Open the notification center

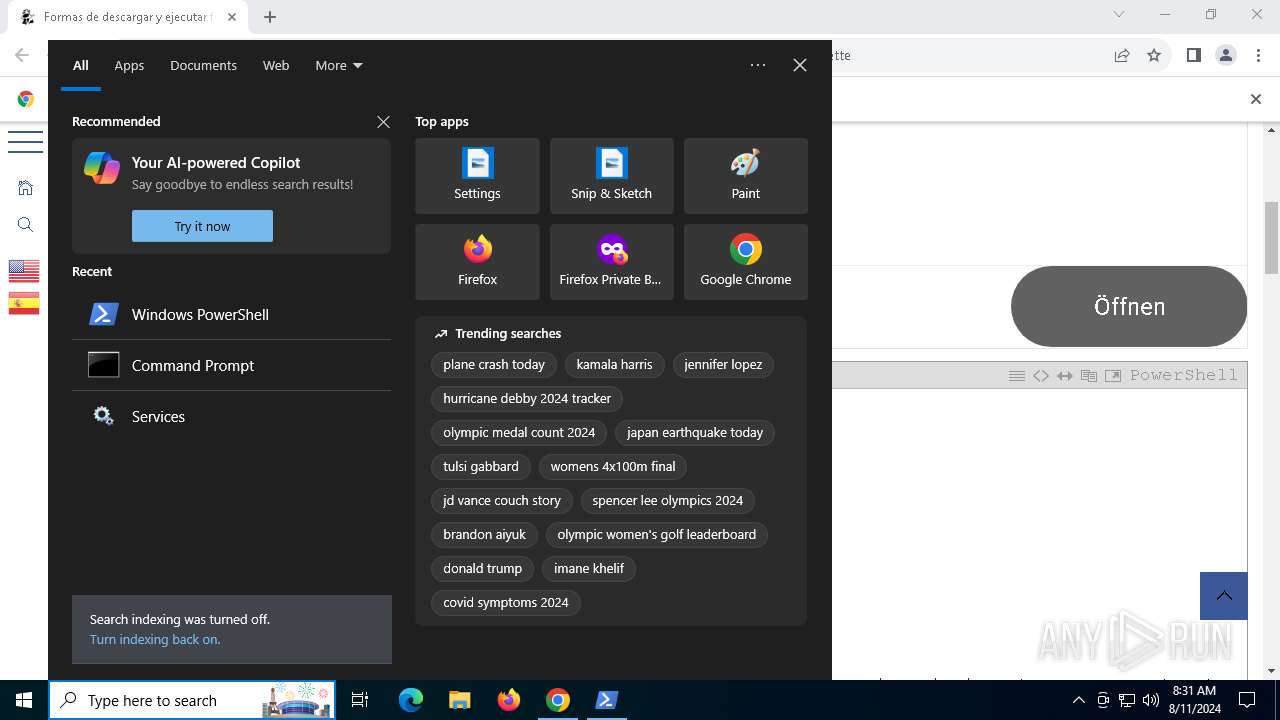1247,700
